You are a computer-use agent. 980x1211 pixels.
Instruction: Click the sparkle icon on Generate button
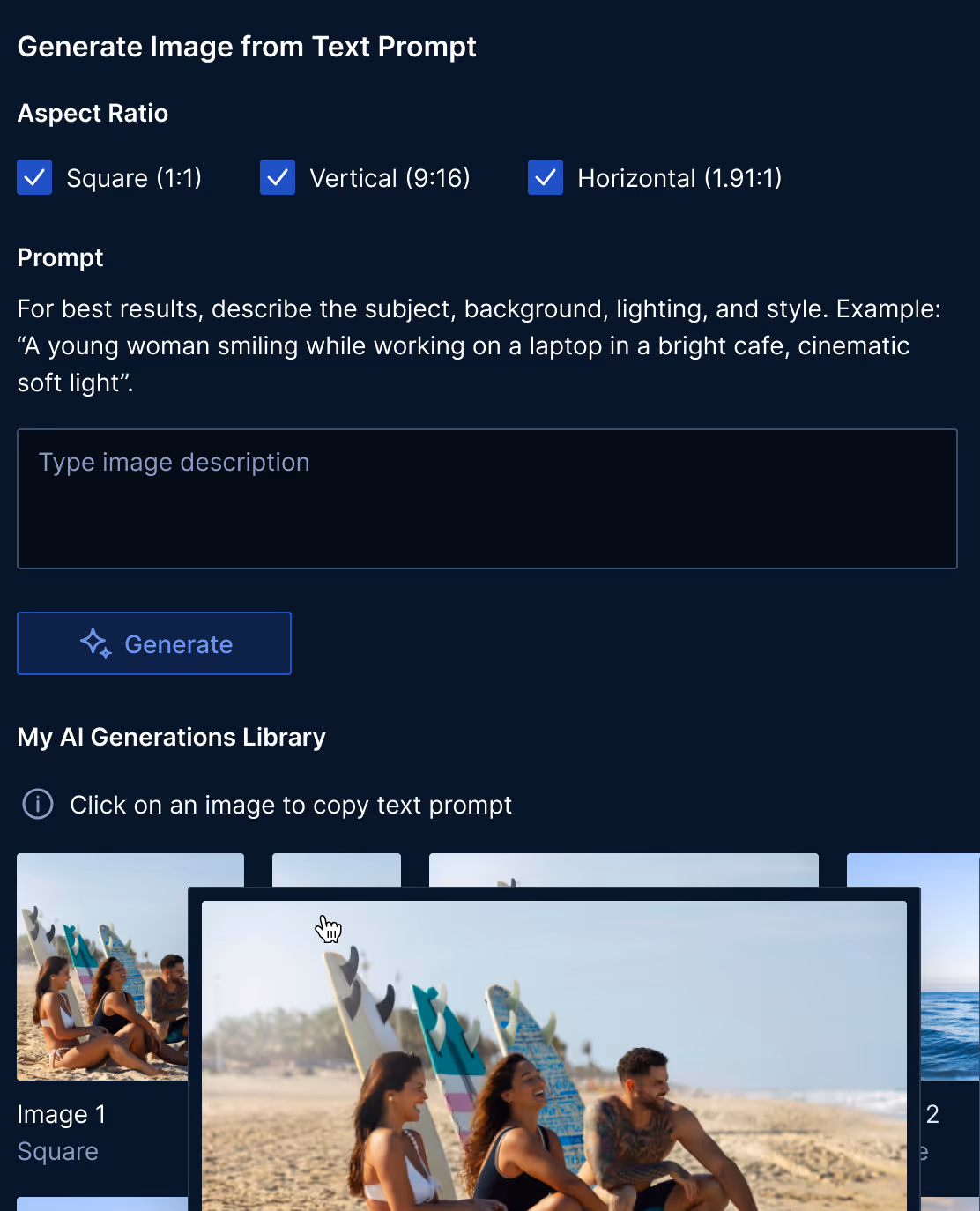click(x=96, y=643)
